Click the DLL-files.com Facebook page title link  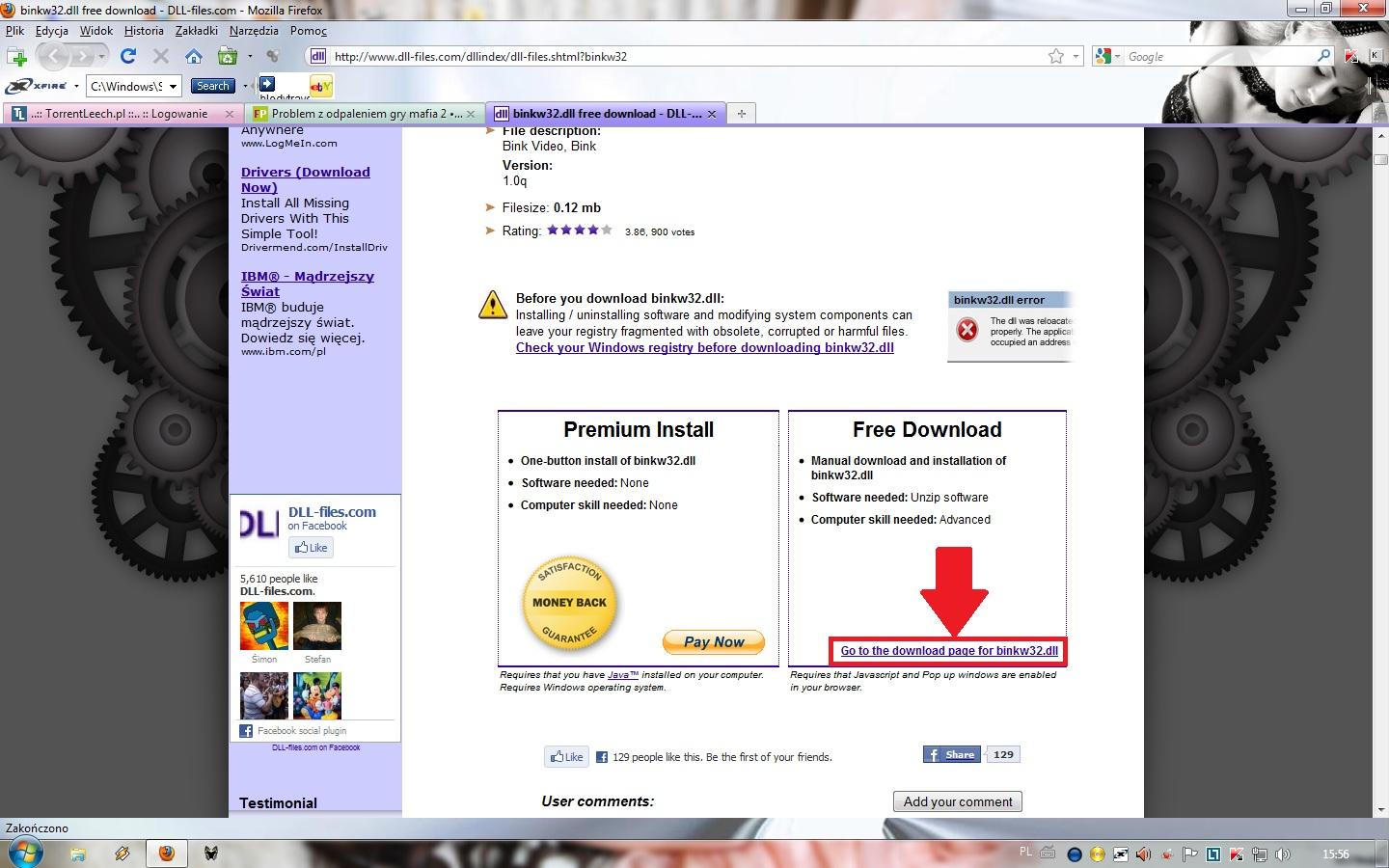332,512
